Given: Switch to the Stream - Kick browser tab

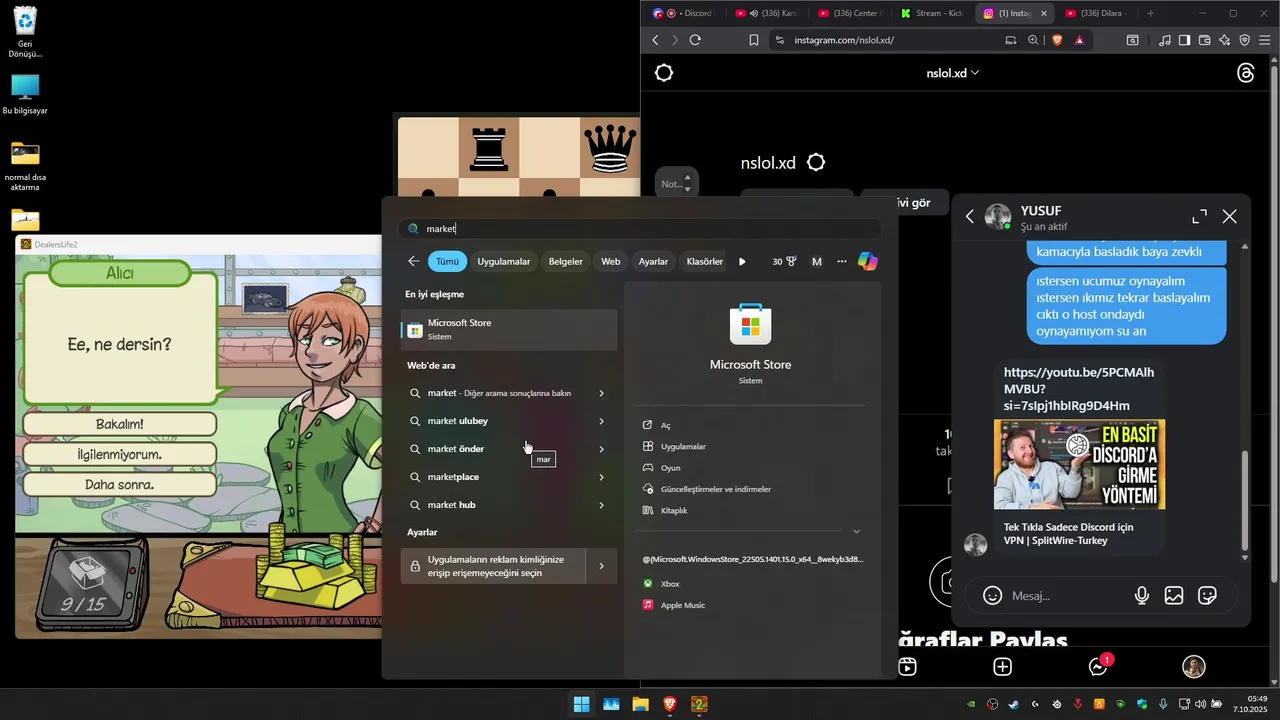Looking at the screenshot, I should (932, 13).
